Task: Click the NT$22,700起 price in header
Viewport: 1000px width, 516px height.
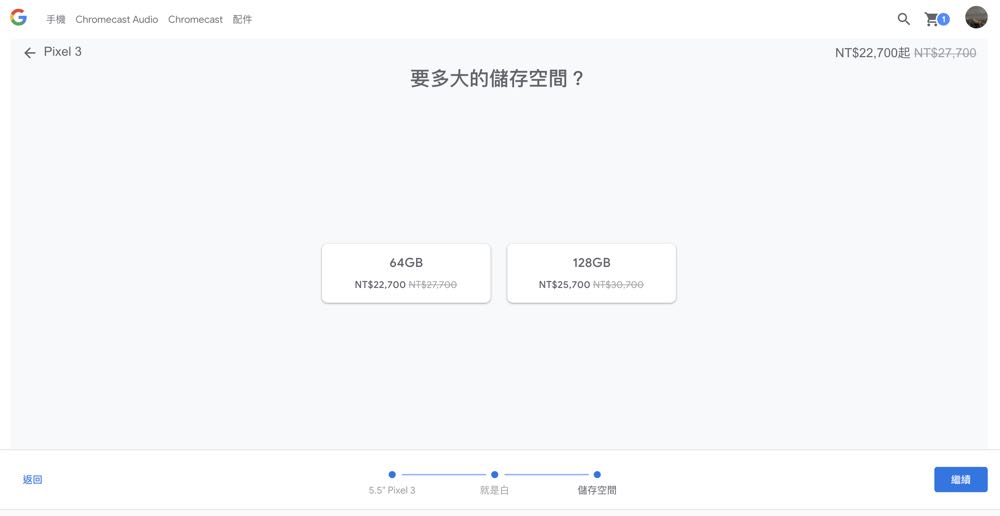Action: (872, 53)
